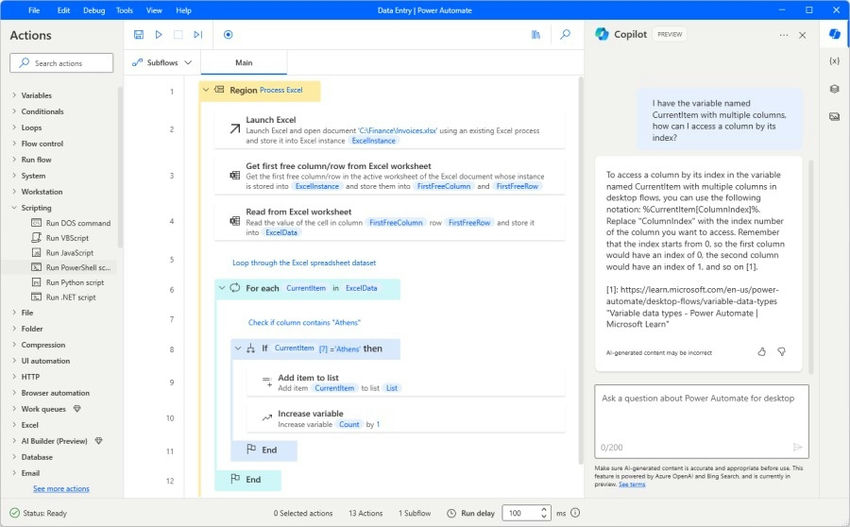
Task: Click the Read from Excel worksheet action icon
Action: pyautogui.click(x=235, y=221)
